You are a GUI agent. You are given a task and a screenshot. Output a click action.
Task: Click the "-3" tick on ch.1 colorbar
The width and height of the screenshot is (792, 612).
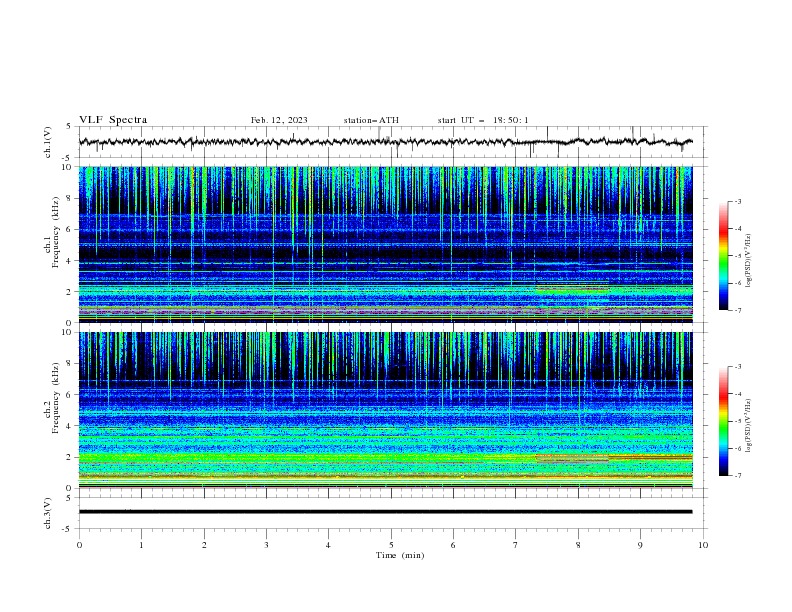point(737,201)
